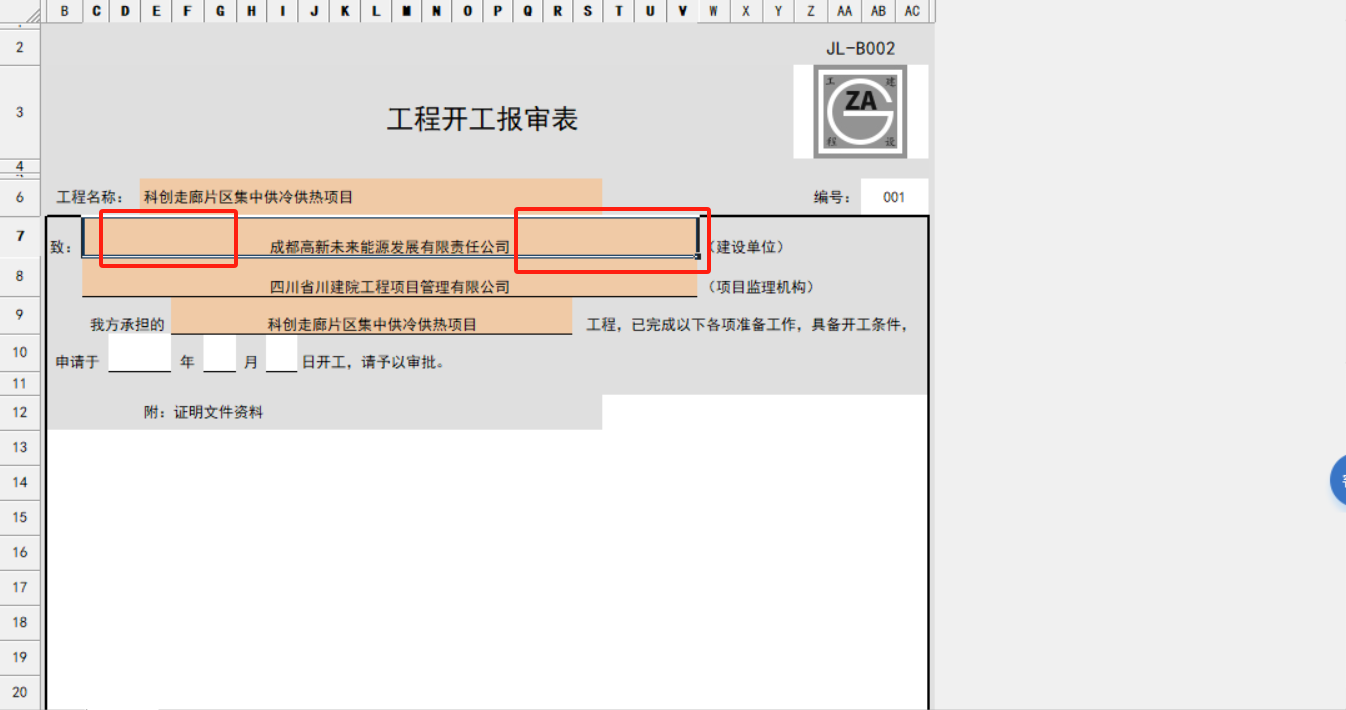Select the number cell containing 001
The image size is (1346, 710).
point(894,197)
